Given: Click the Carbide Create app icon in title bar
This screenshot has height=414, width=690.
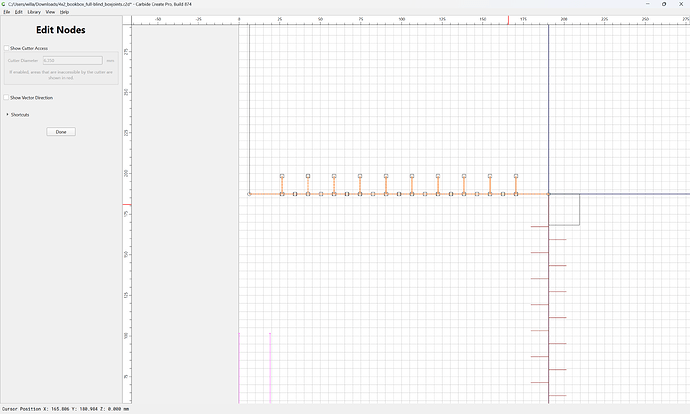Looking at the screenshot, I should 4,4.
